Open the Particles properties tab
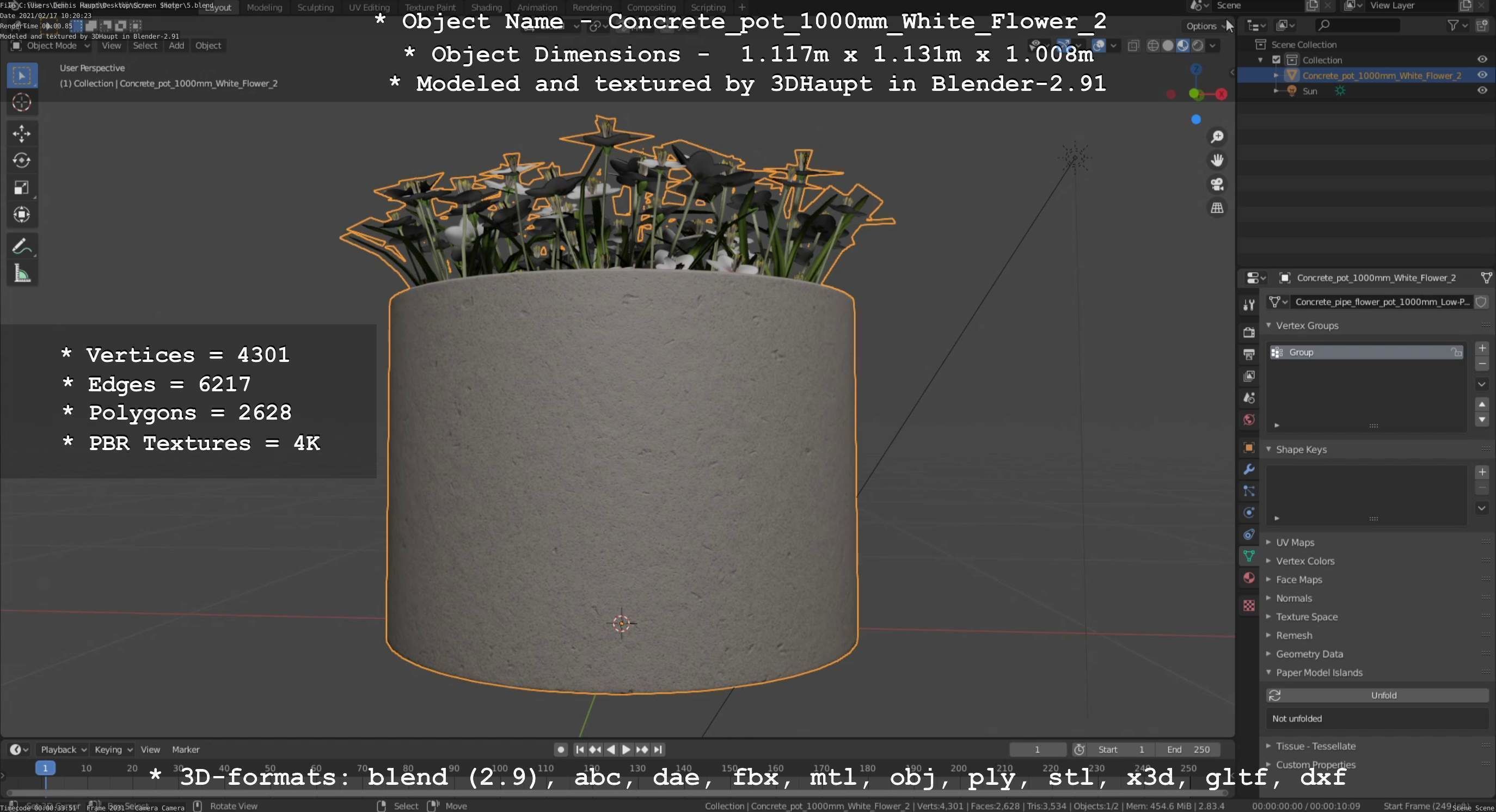This screenshot has width=1496, height=812. (1249, 491)
